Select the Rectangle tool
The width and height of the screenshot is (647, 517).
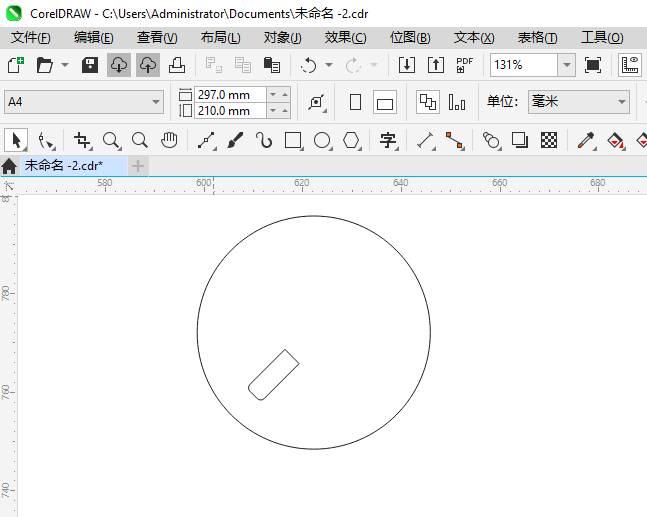(293, 140)
